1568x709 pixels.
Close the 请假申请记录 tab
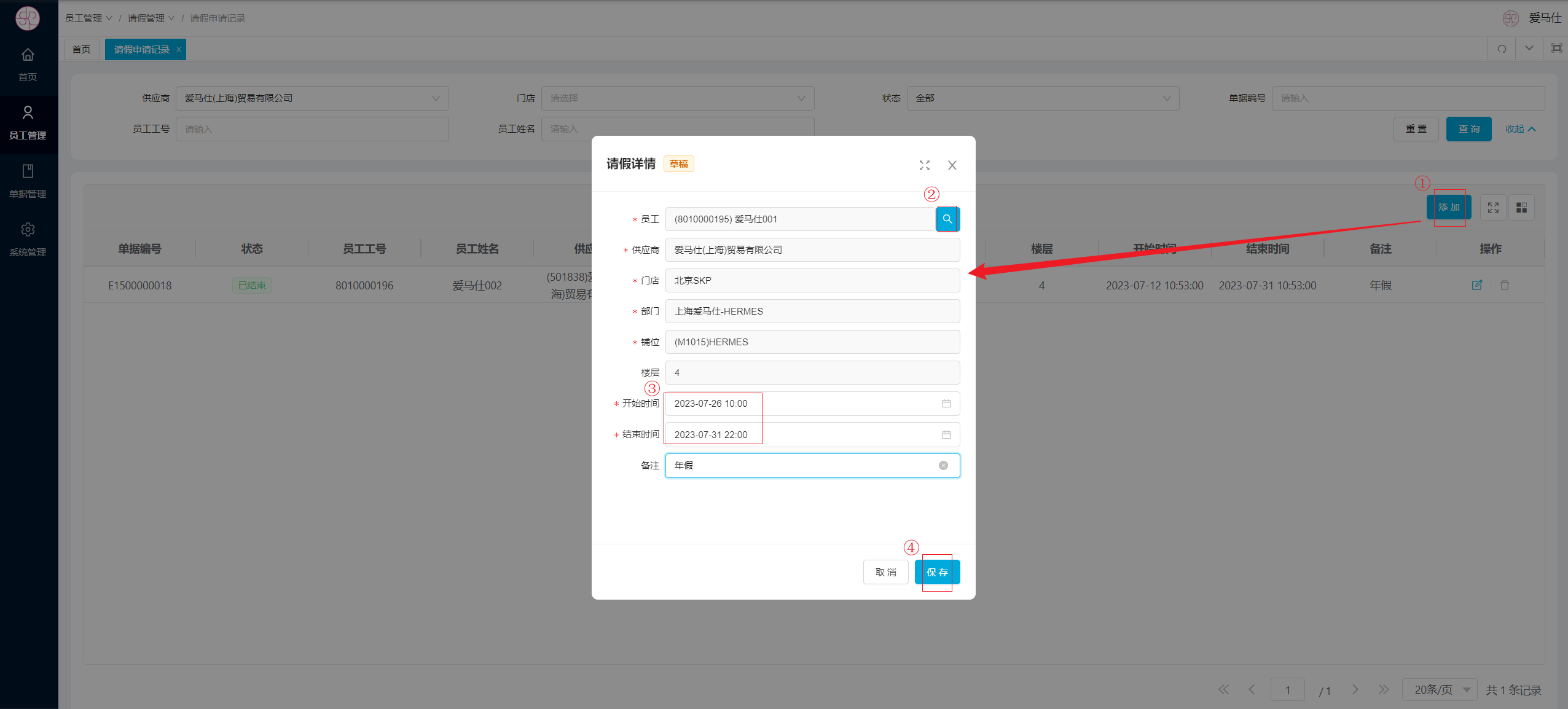(178, 50)
